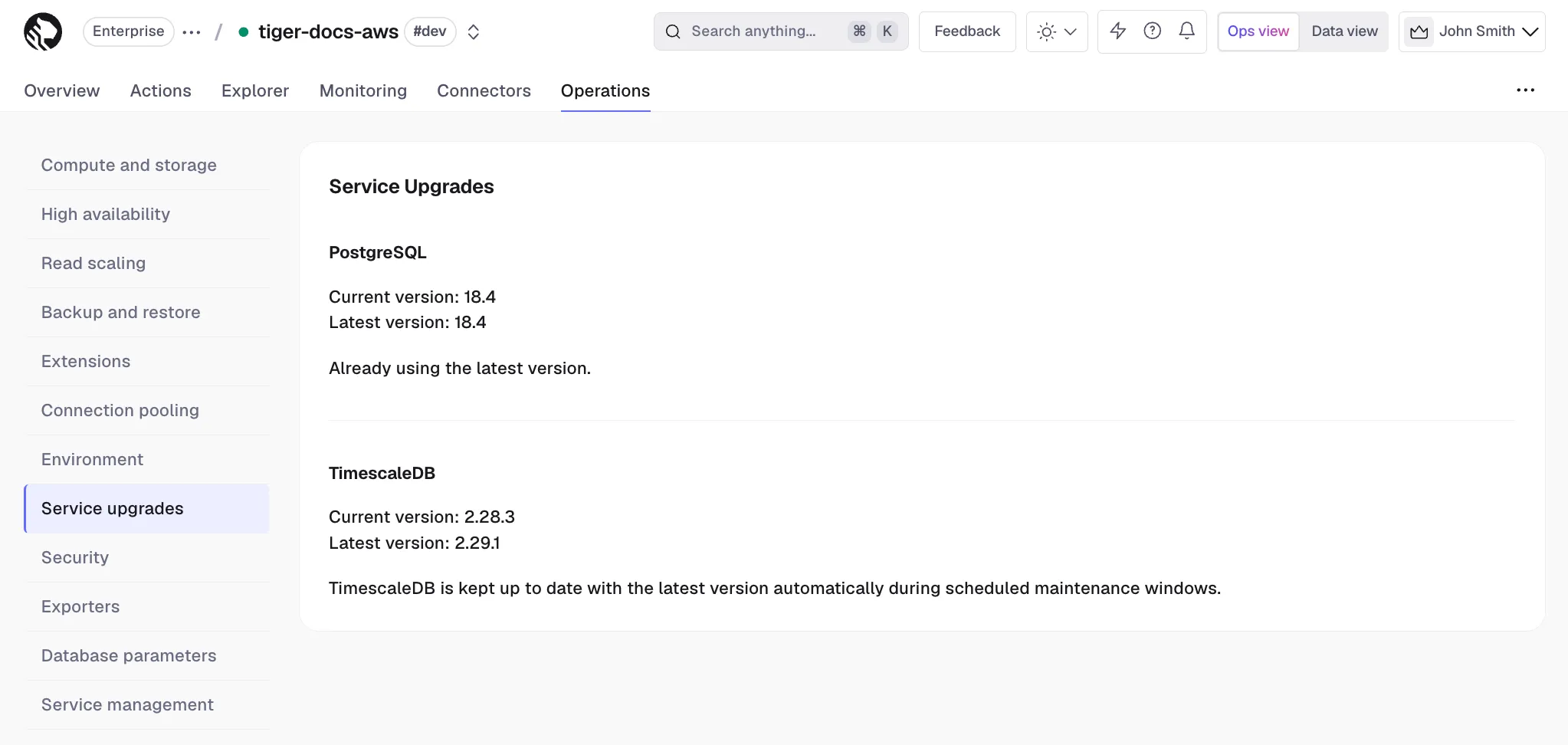1568x745 pixels.
Task: Click text 'Latest version: 2.29.1'
Action: pyautogui.click(x=415, y=543)
